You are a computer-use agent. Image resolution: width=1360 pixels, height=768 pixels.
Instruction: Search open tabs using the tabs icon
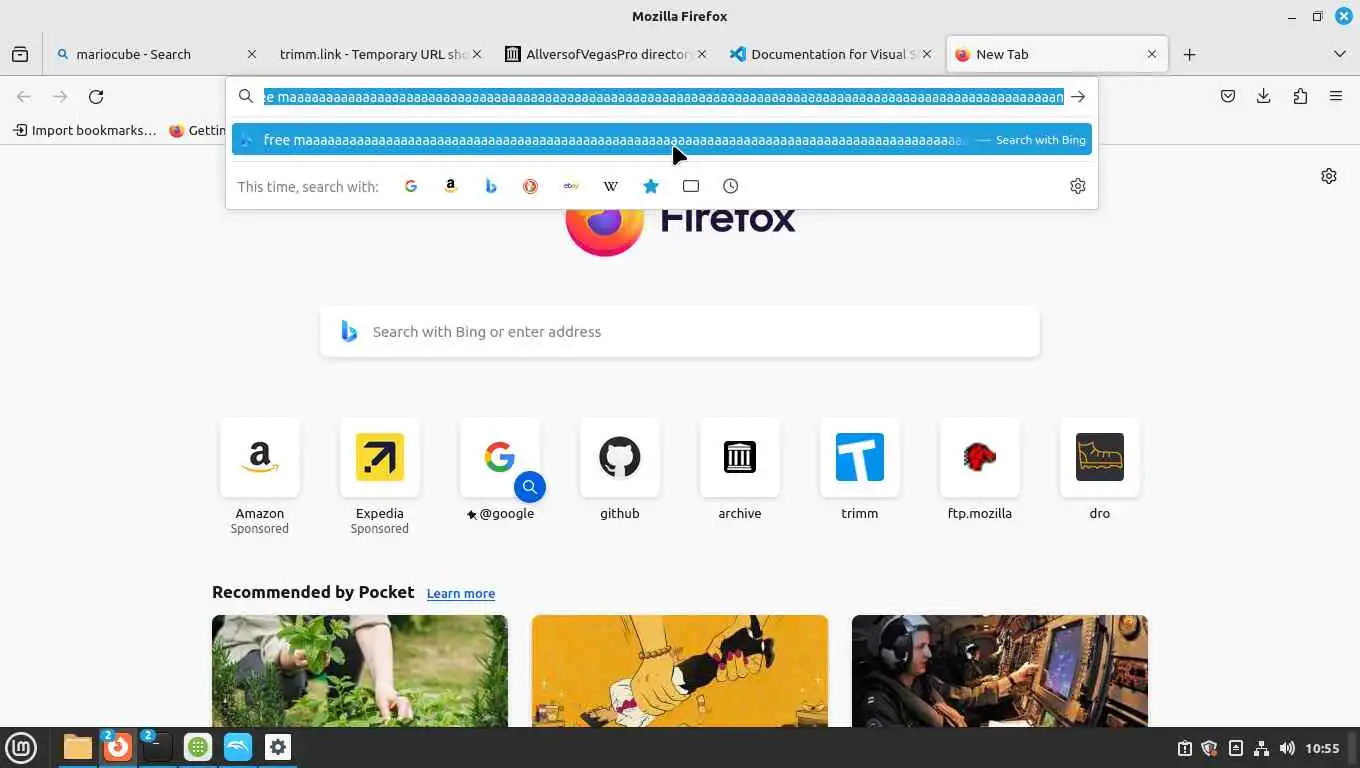pos(691,186)
